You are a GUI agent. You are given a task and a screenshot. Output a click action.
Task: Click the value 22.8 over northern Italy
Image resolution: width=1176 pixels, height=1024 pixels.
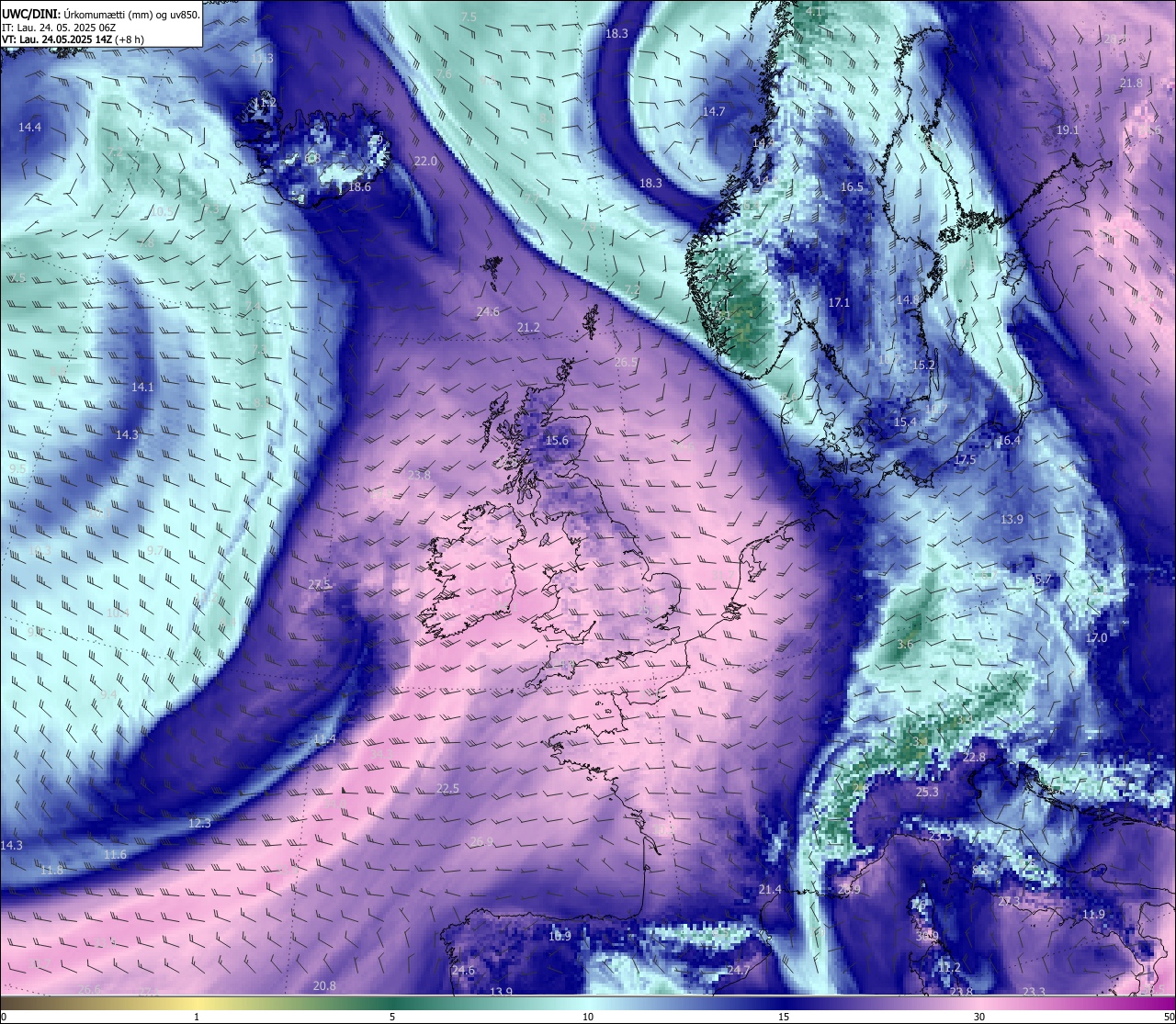pos(974,757)
